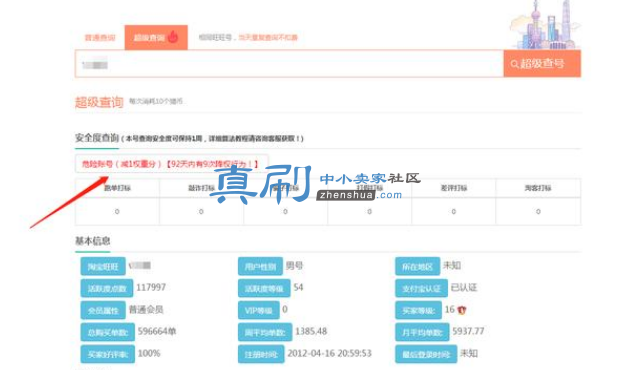Click the 普通会员 membership value
Viewport: 631px width, 370px height.
[x=146, y=310]
